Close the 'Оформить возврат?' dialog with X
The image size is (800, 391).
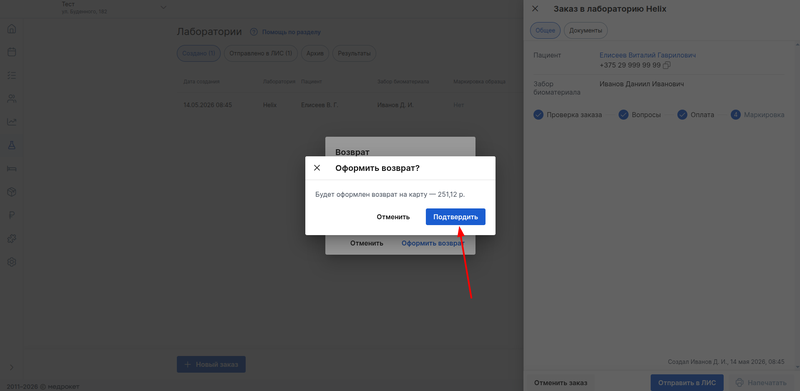(317, 168)
